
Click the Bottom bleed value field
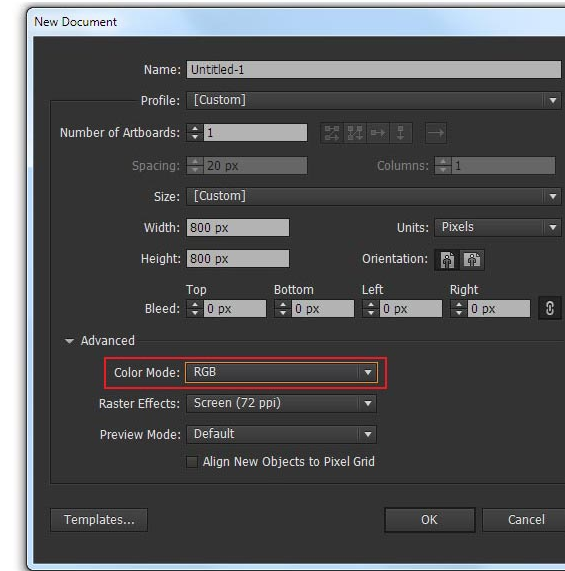pyautogui.click(x=323, y=309)
